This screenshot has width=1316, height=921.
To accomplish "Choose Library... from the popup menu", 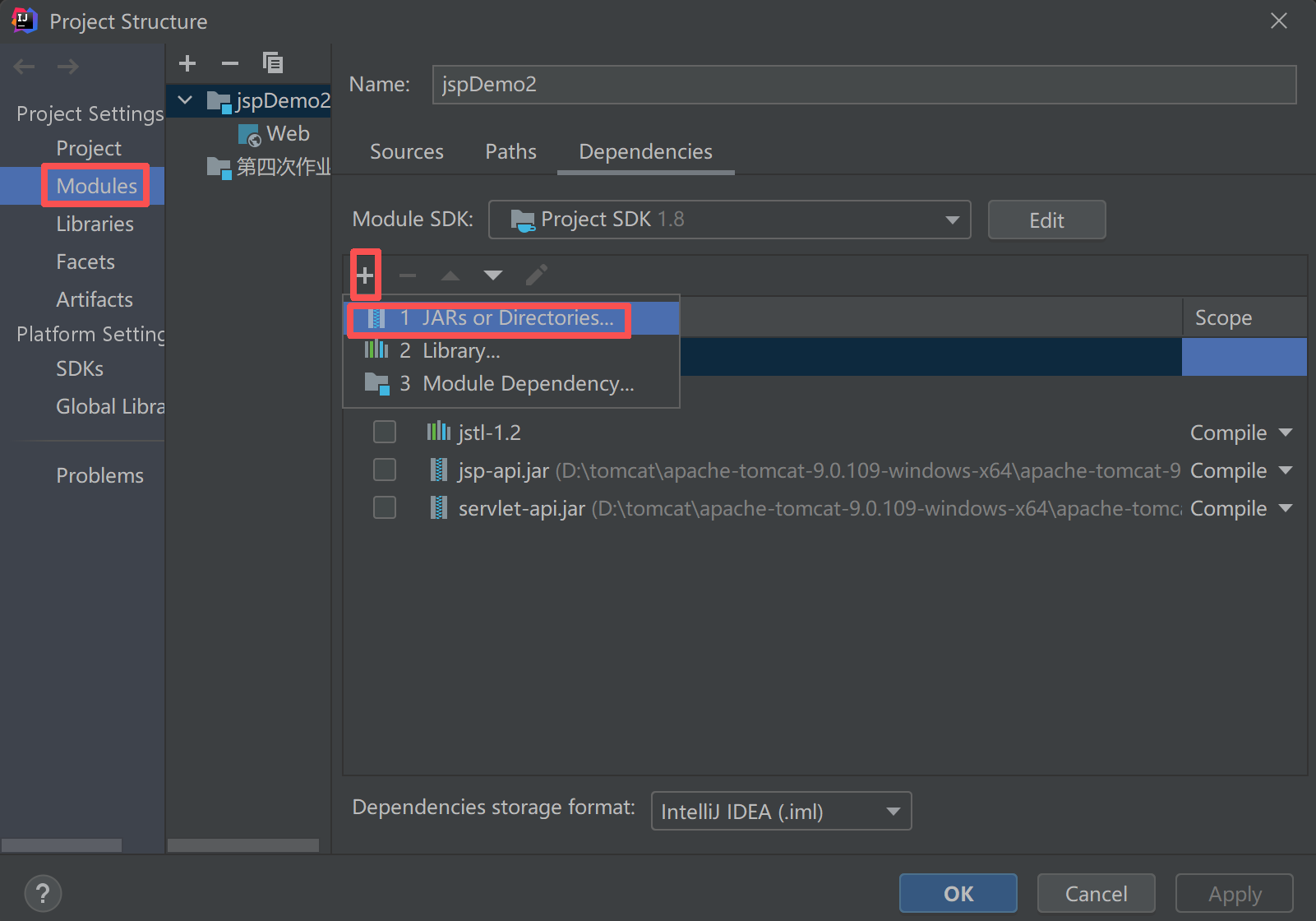I will (x=511, y=351).
